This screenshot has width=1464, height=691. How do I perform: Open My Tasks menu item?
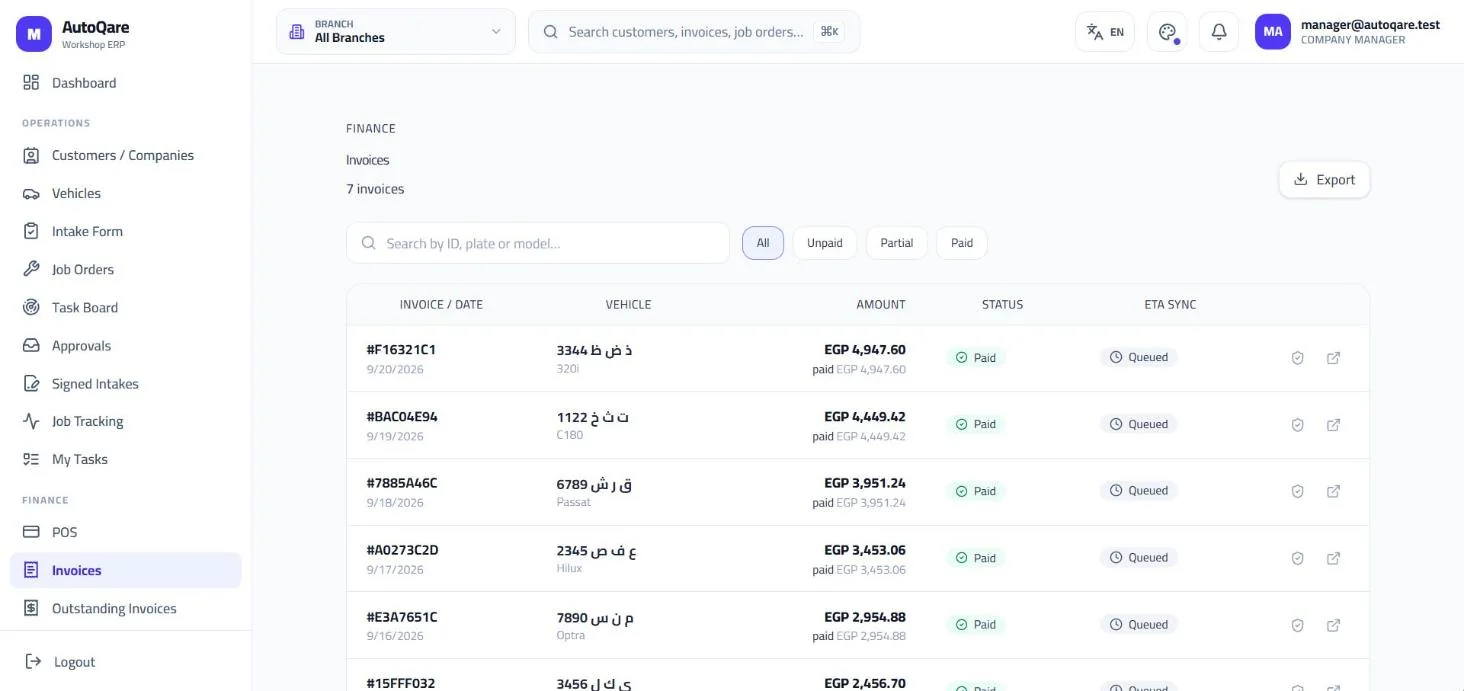click(x=126, y=459)
